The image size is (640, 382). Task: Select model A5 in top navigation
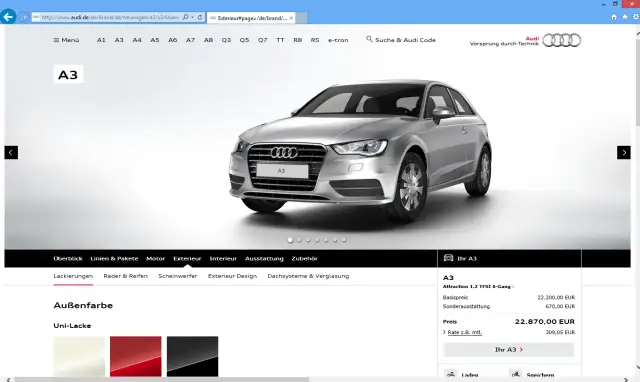[x=155, y=40]
